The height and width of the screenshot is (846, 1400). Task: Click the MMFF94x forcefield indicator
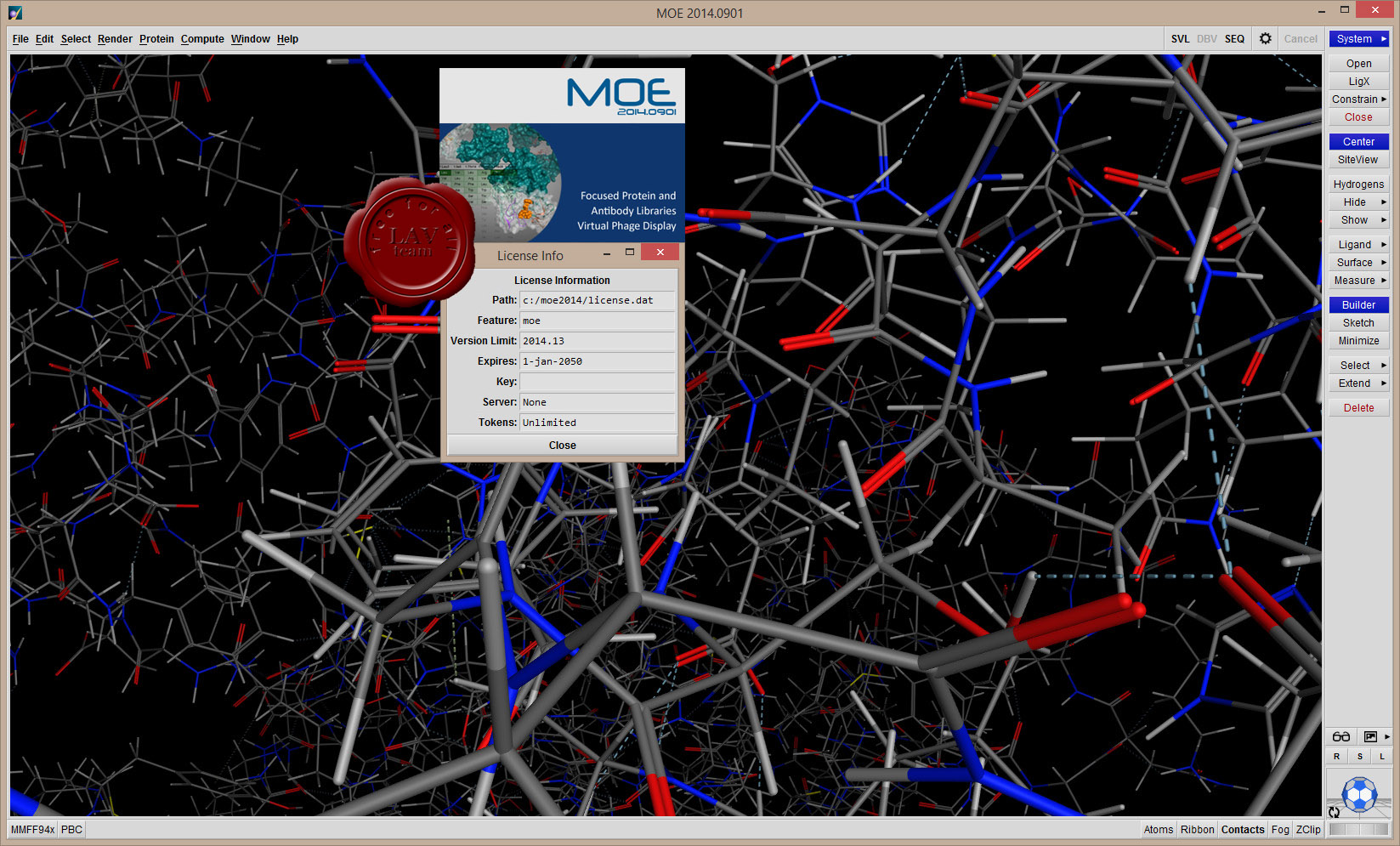32,829
